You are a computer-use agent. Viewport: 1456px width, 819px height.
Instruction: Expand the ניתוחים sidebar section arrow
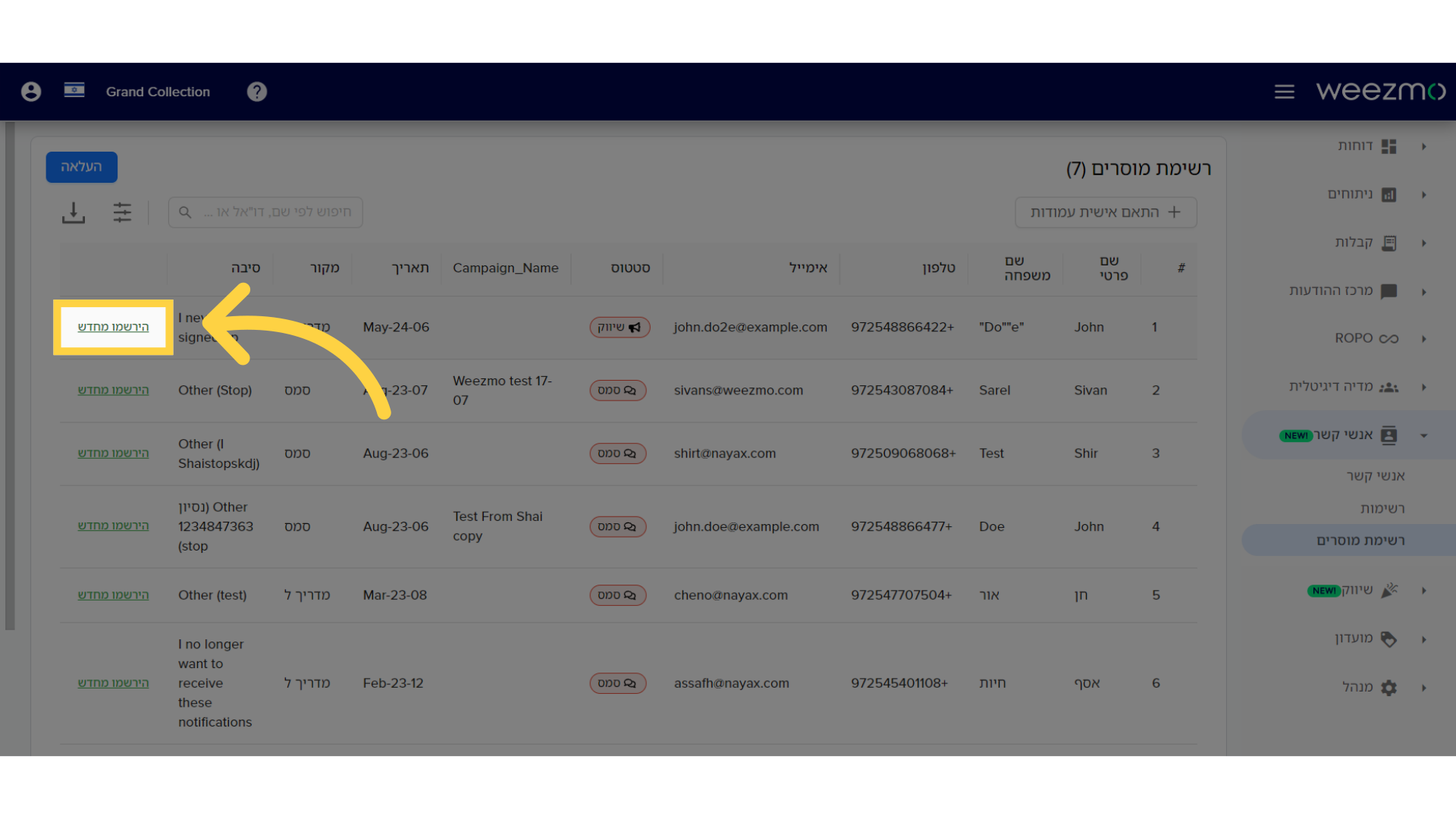coord(1424,195)
